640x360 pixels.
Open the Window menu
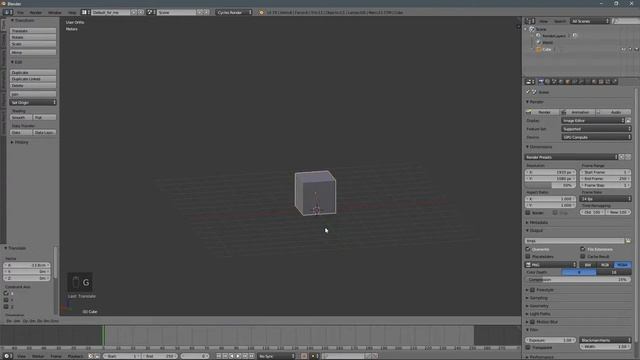tap(55, 13)
